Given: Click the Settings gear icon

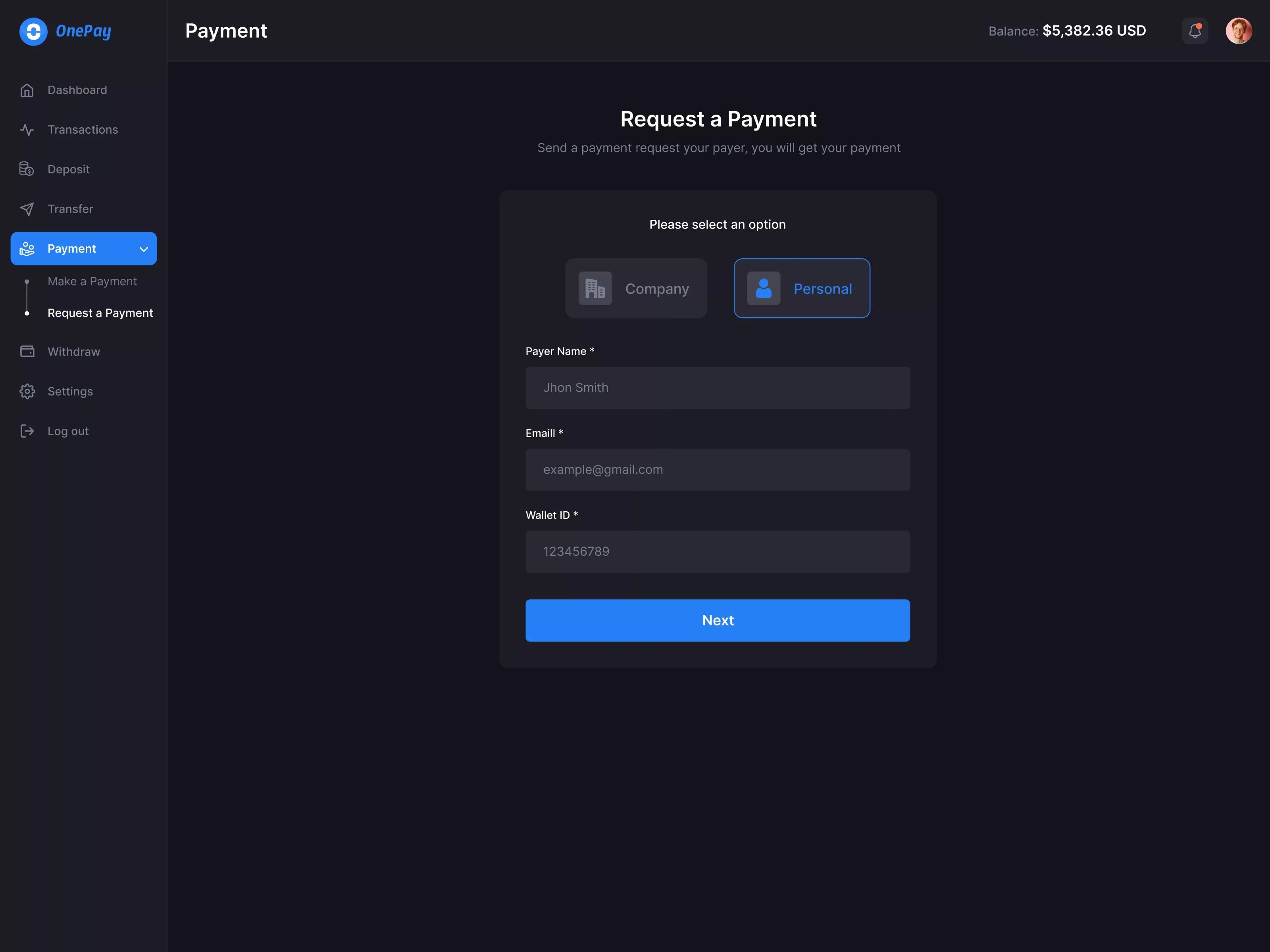Looking at the screenshot, I should (x=27, y=392).
